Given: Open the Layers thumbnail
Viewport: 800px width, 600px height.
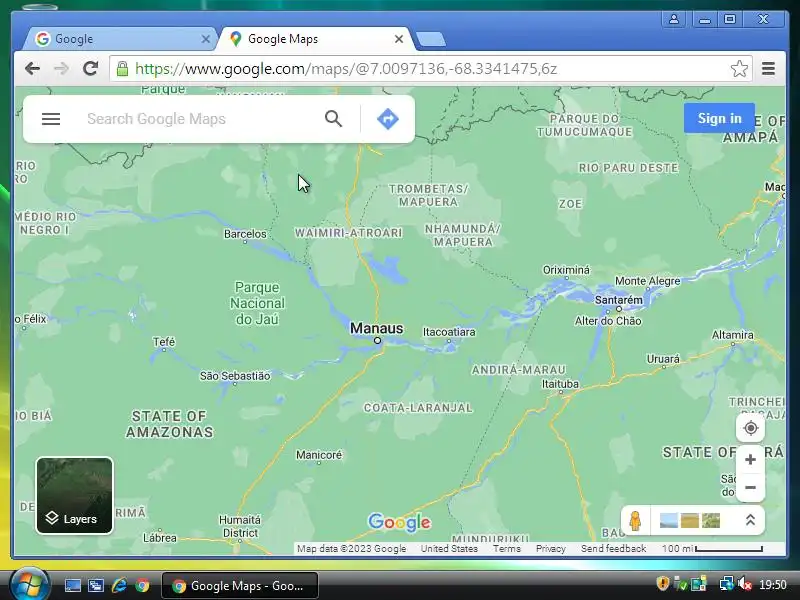Looking at the screenshot, I should click(74, 495).
